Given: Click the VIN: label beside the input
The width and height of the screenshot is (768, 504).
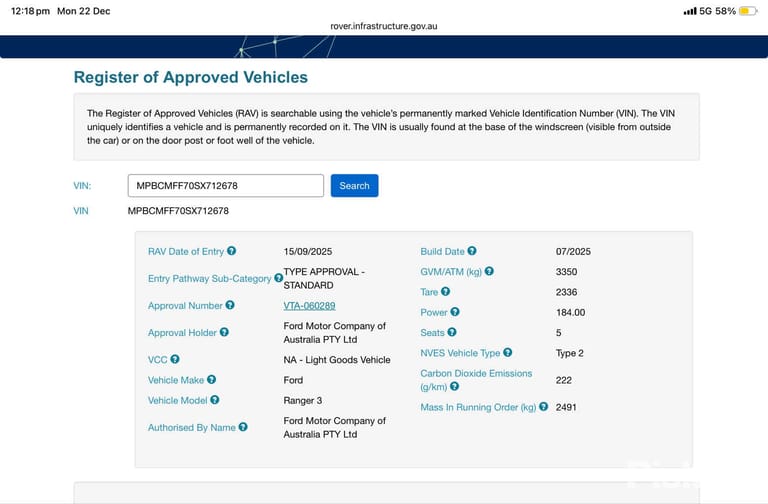Looking at the screenshot, I should pos(82,186).
